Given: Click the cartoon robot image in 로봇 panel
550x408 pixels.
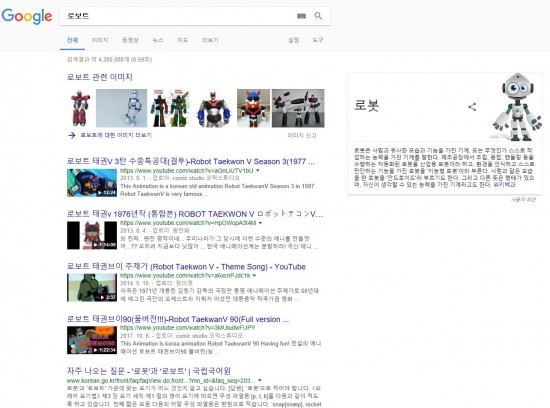Looking at the screenshot, I should point(516,107).
